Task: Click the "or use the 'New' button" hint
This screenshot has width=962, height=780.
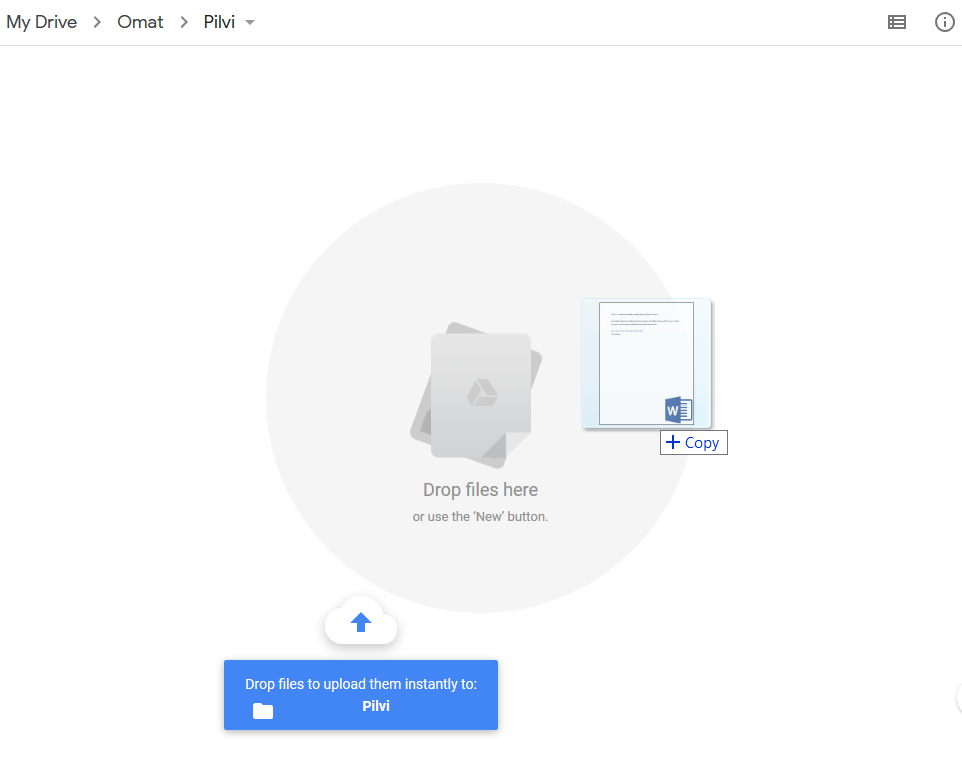Action: (480, 517)
